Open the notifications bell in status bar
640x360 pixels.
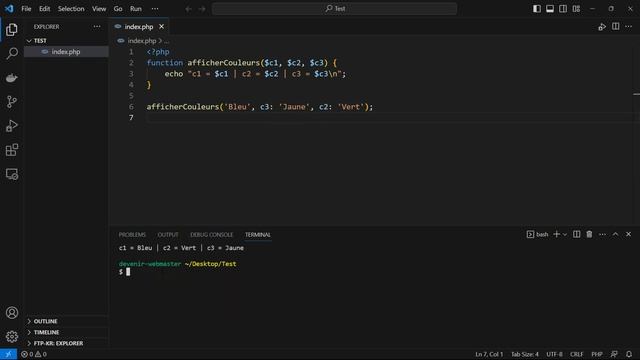click(629, 354)
